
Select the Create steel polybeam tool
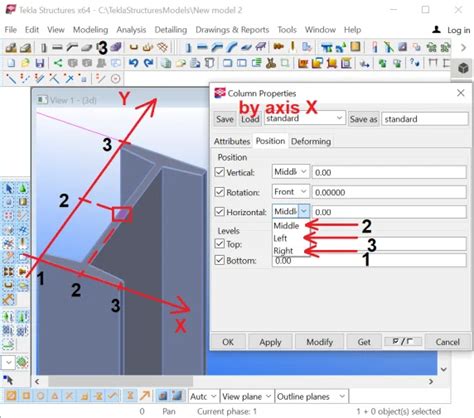(x=72, y=47)
